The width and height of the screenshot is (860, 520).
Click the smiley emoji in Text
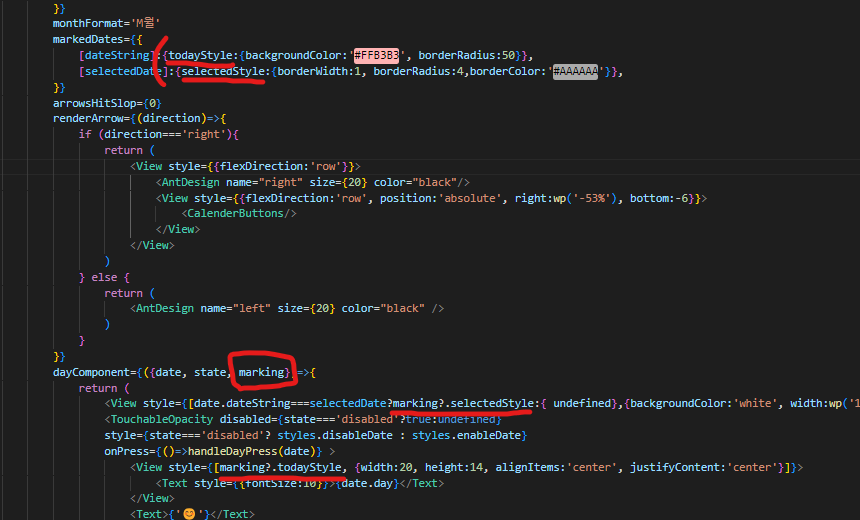[x=189, y=514]
